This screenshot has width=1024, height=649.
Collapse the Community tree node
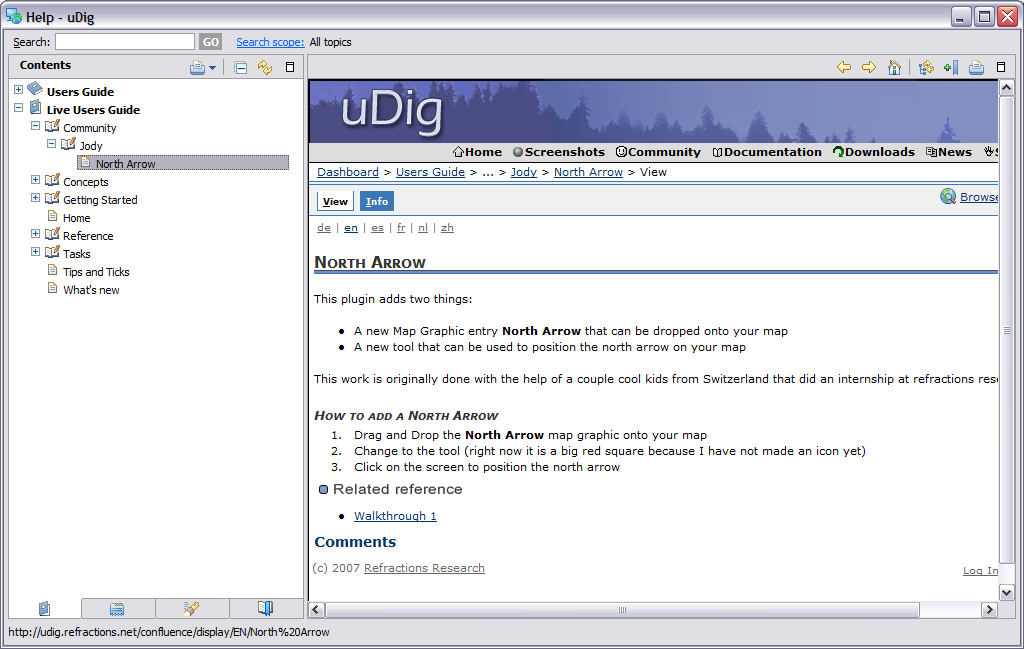(35, 125)
